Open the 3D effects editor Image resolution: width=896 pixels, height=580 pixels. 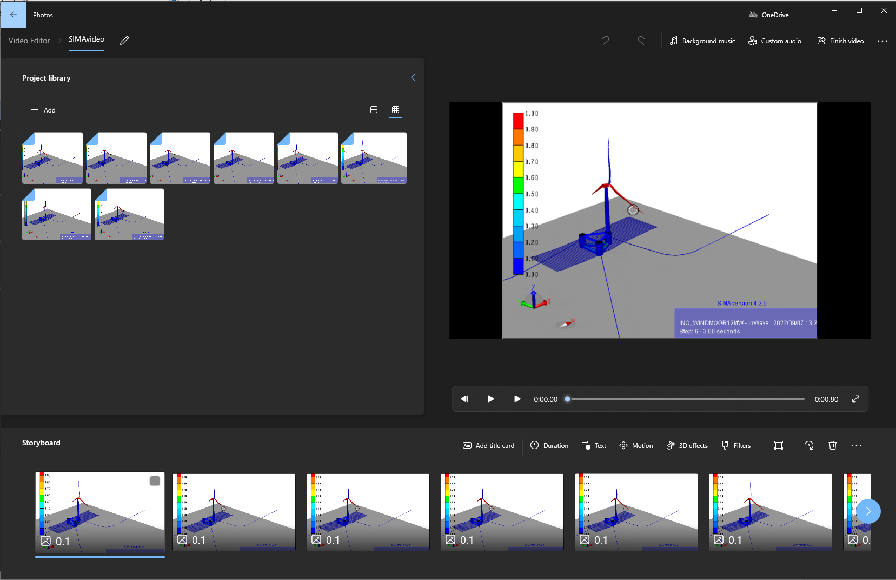coord(686,445)
